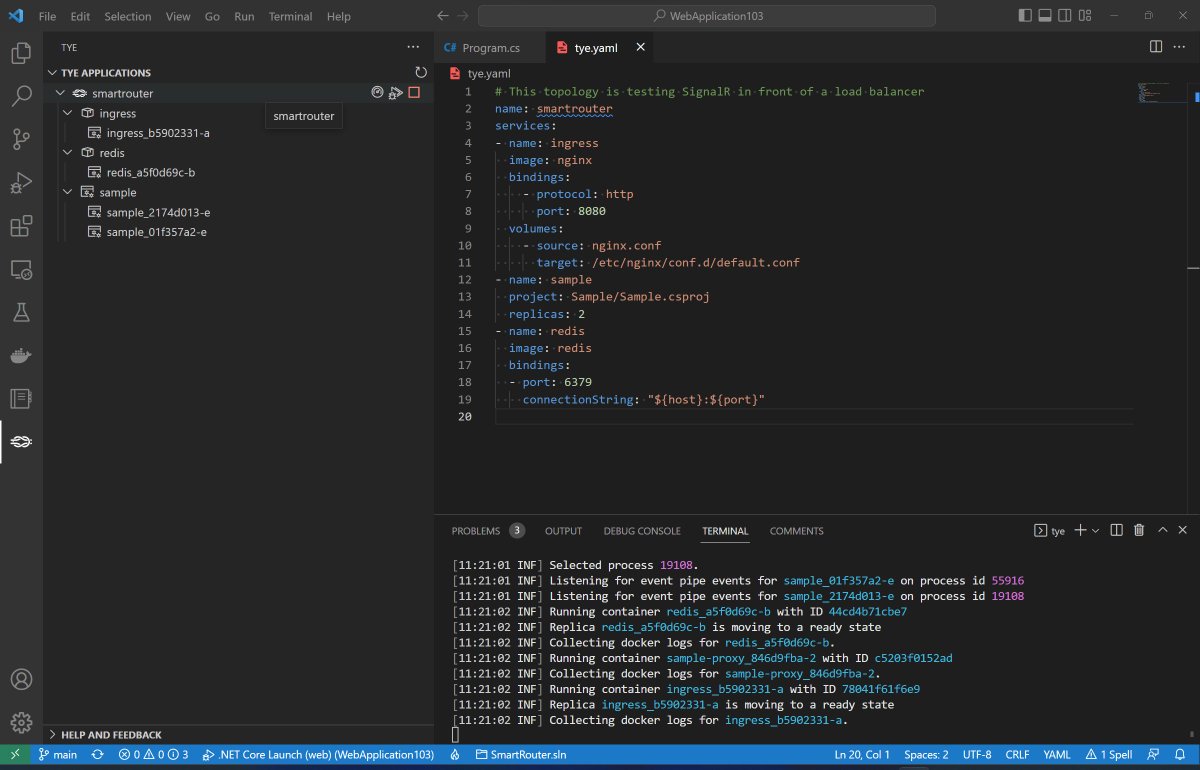Maximize the terminal panel size
1200x770 pixels.
(x=1161, y=530)
